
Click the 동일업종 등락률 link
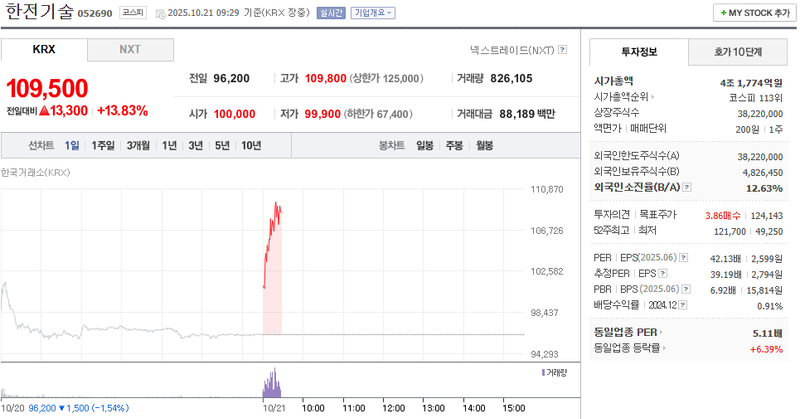[x=631, y=348]
